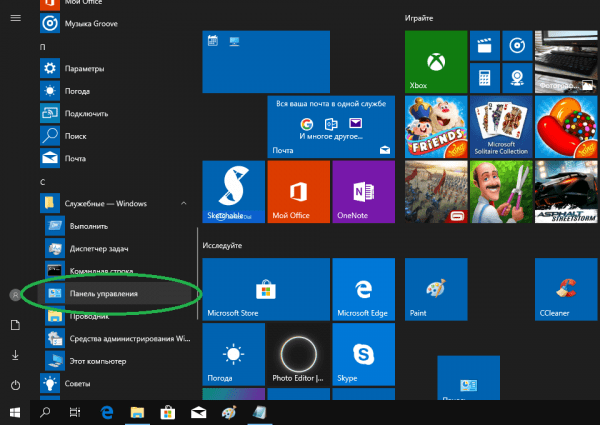This screenshot has height=425, width=600.
Task: Open OneNote tile
Action: (364, 192)
